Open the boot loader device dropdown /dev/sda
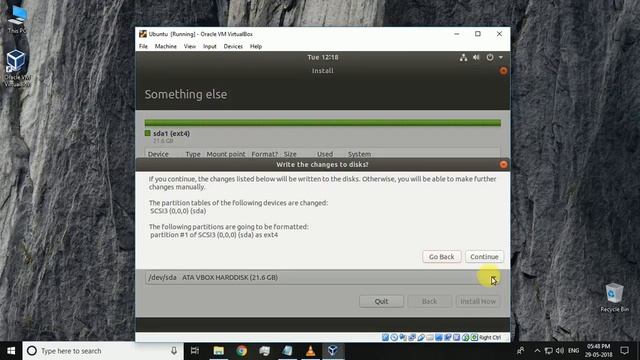Viewport: 640px width, 360px height. (322, 278)
